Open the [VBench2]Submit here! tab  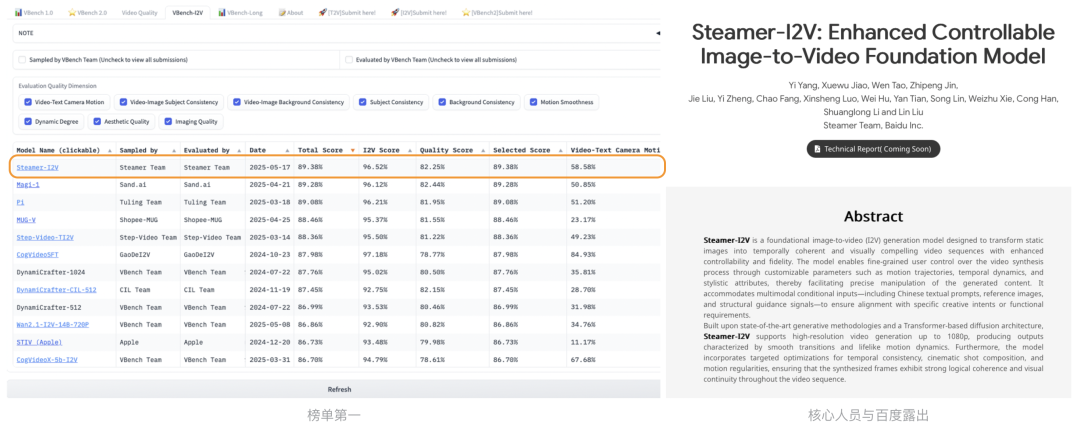point(495,12)
